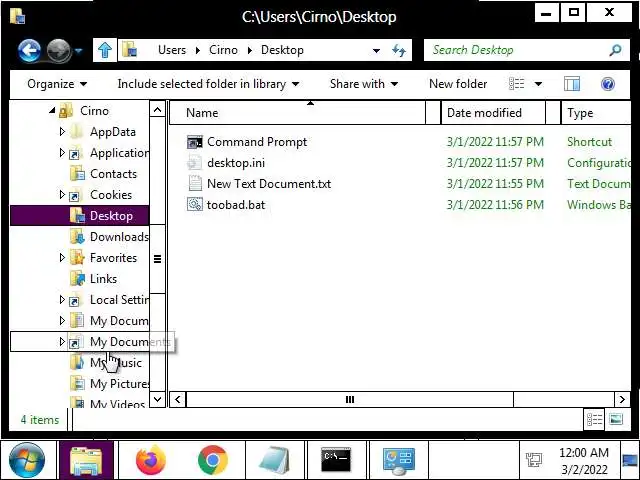Open Command Prompt from the taskbar
640x480 pixels.
pyautogui.click(x=336, y=459)
